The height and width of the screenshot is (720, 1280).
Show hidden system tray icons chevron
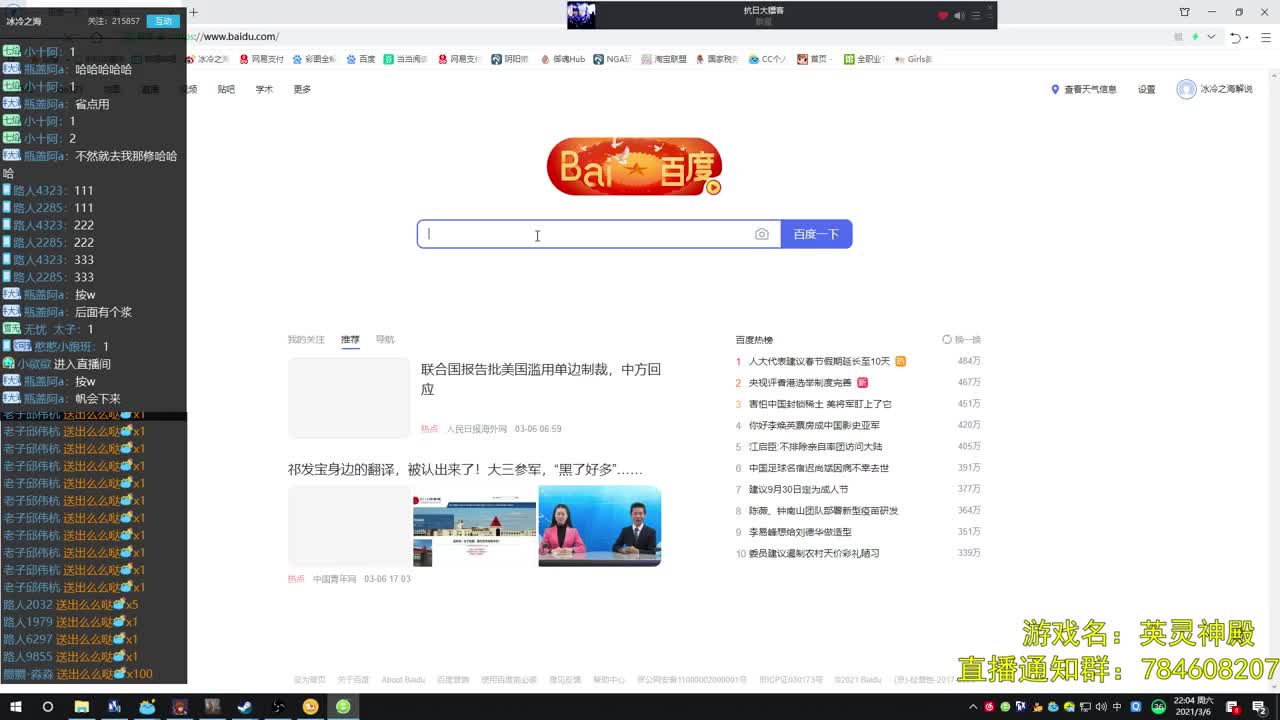pos(973,707)
